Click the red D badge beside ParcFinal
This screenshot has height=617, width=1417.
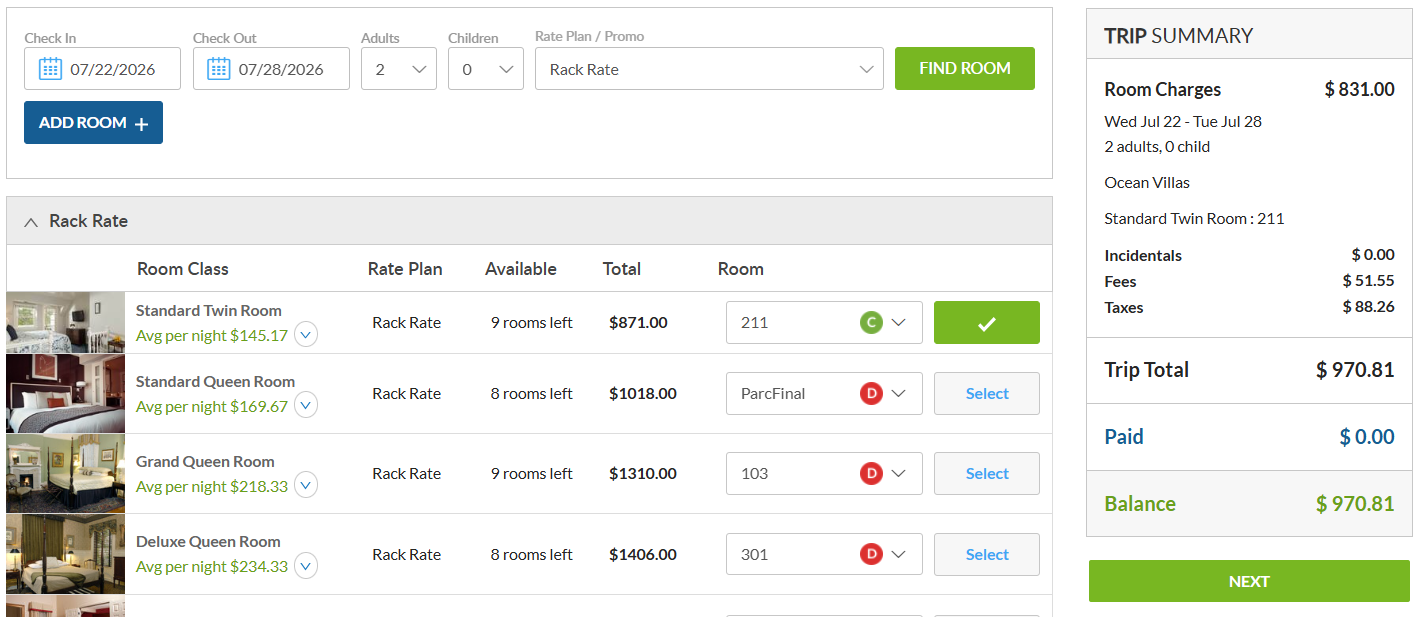871,393
